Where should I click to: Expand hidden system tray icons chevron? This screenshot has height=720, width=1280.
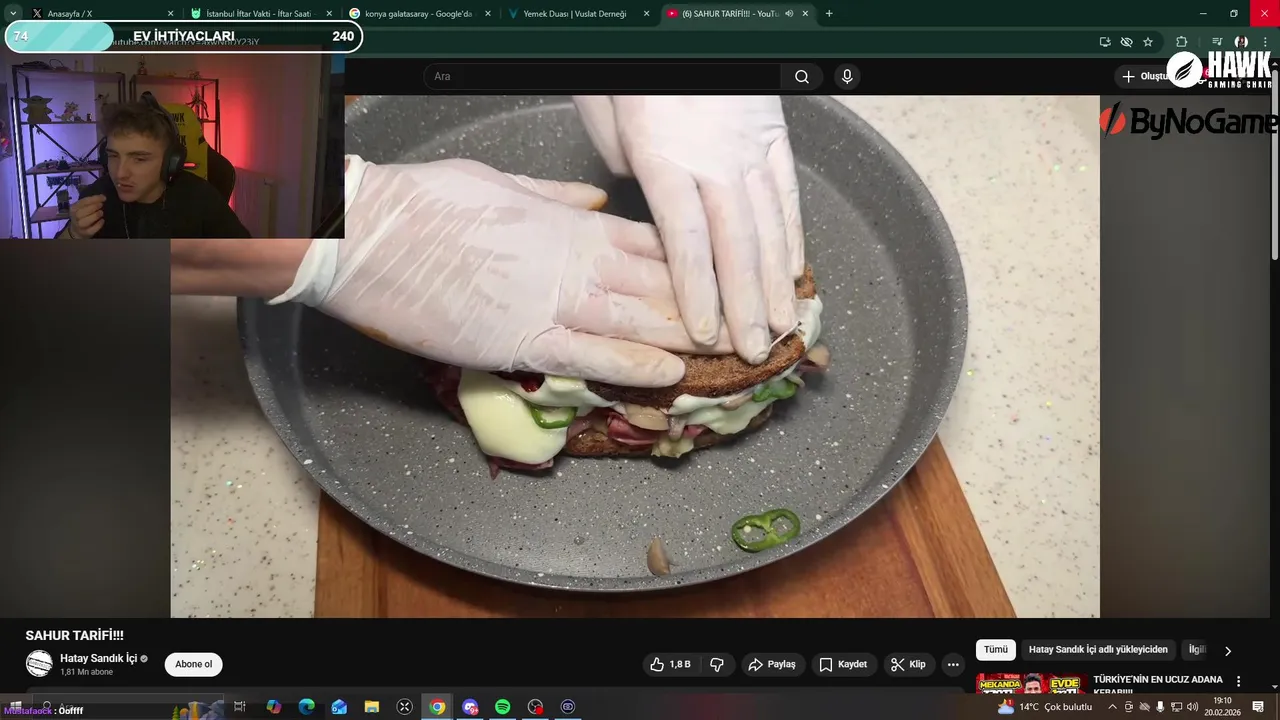point(1112,707)
